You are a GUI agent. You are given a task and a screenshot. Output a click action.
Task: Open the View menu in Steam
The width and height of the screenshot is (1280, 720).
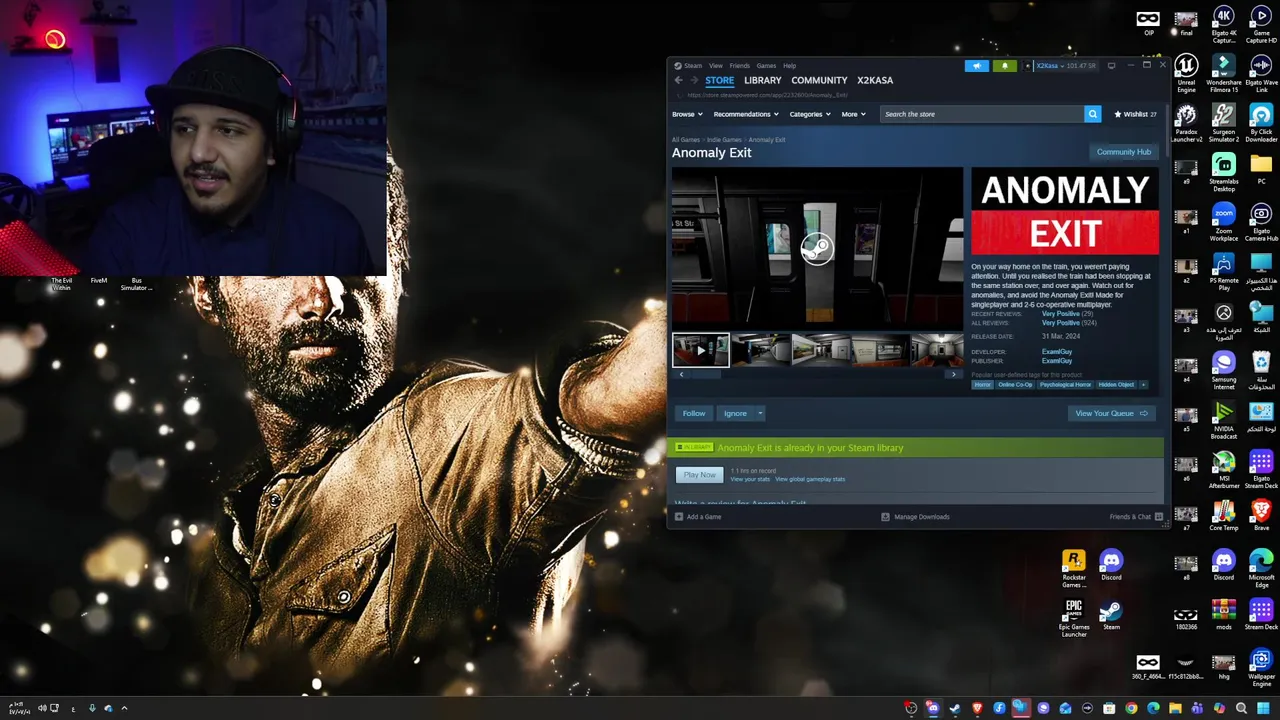click(x=716, y=66)
